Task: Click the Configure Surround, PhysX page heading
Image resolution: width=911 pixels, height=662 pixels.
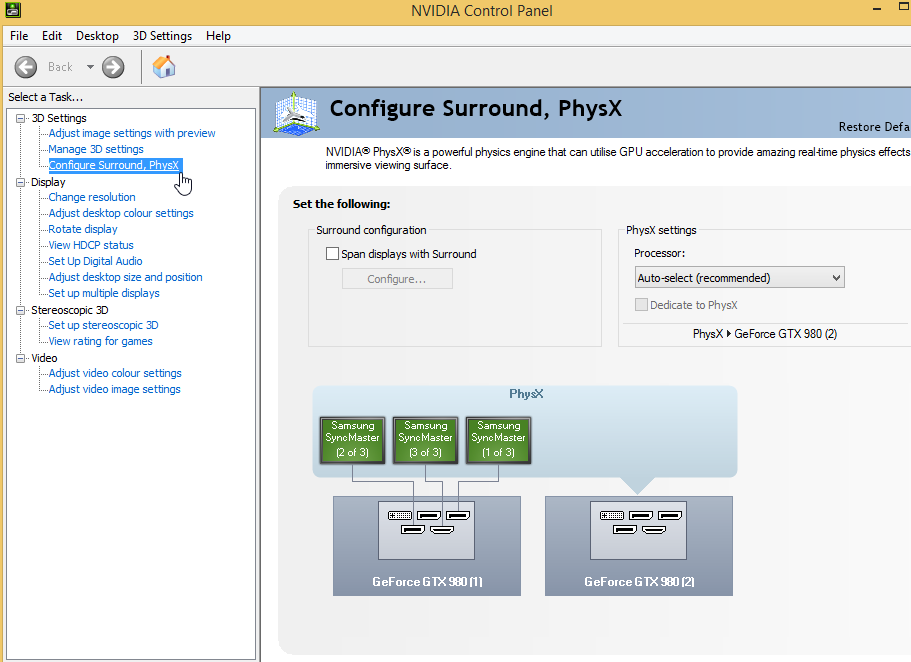Action: tap(476, 109)
